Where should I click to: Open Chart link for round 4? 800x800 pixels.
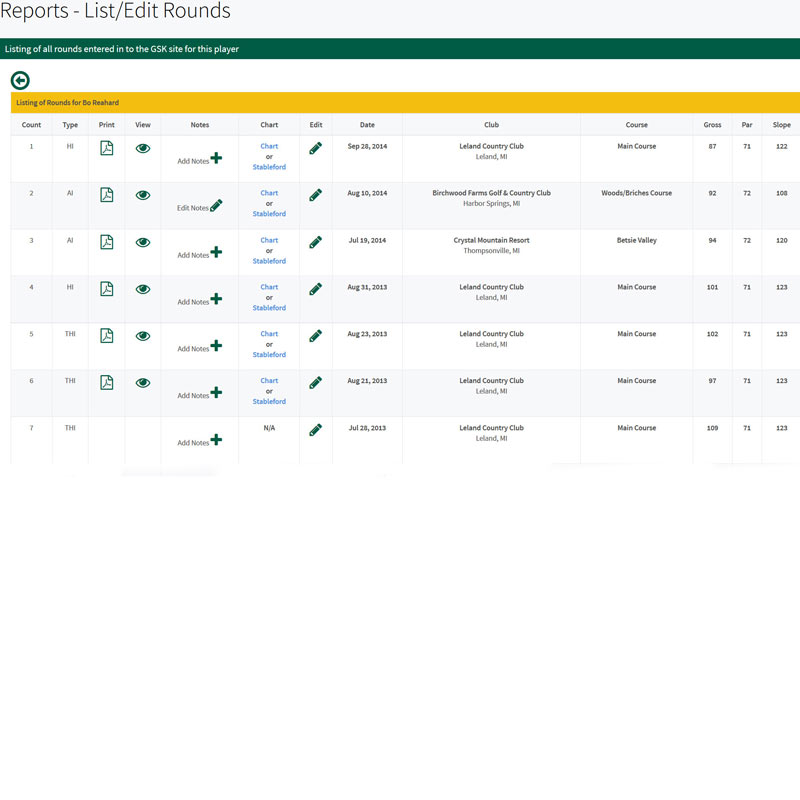(x=269, y=287)
